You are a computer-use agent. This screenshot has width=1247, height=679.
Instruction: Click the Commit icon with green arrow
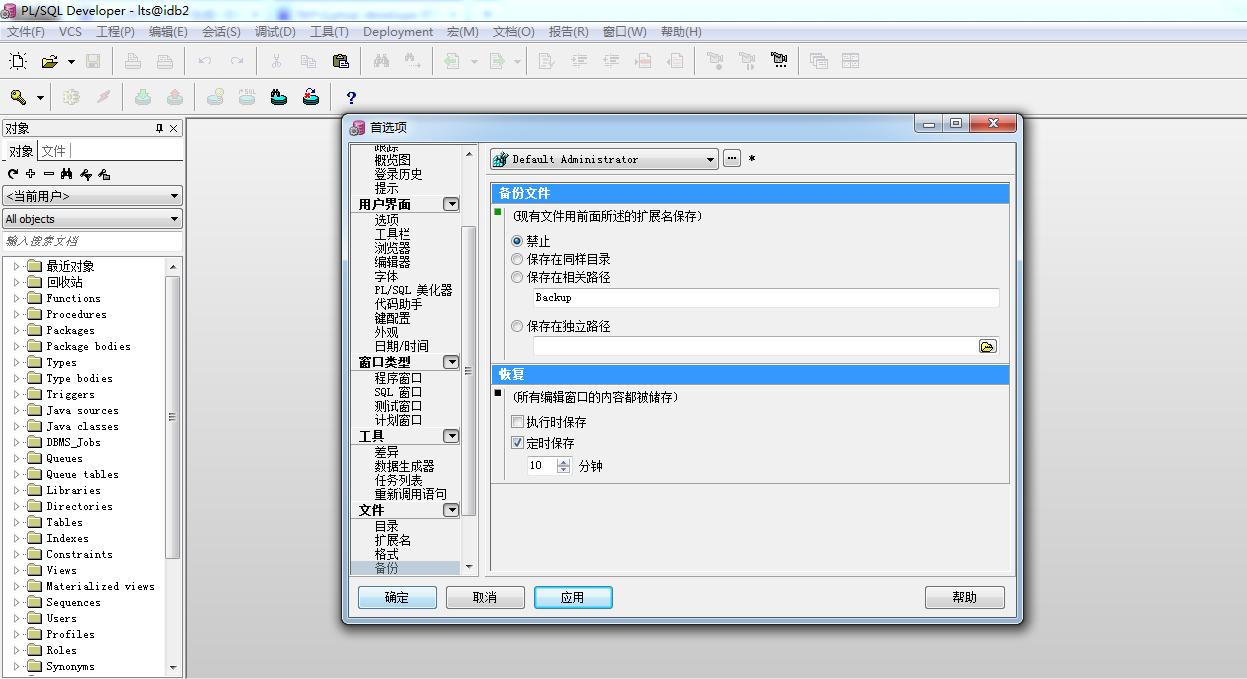(143, 97)
